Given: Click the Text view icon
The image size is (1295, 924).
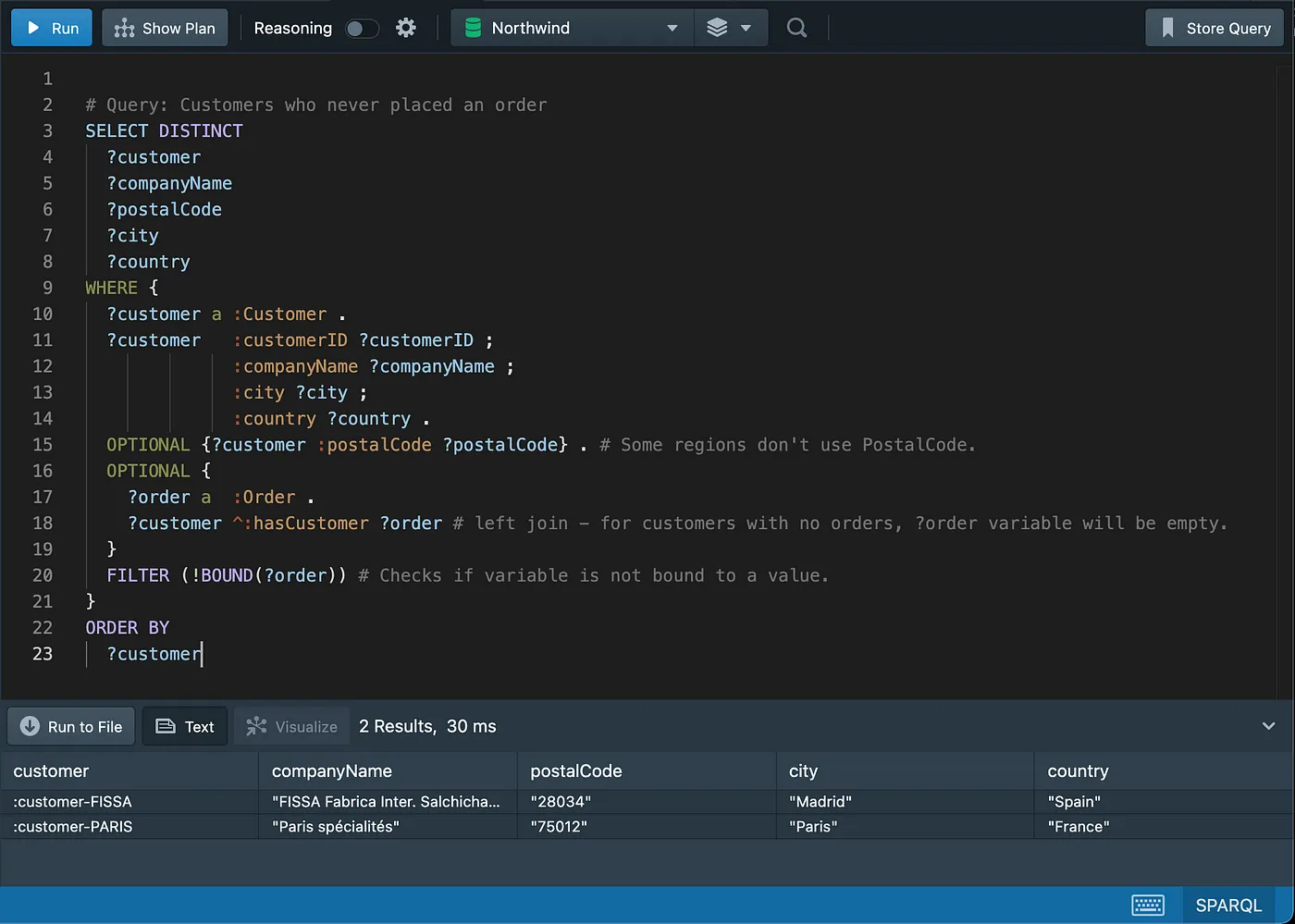Looking at the screenshot, I should click(x=166, y=726).
